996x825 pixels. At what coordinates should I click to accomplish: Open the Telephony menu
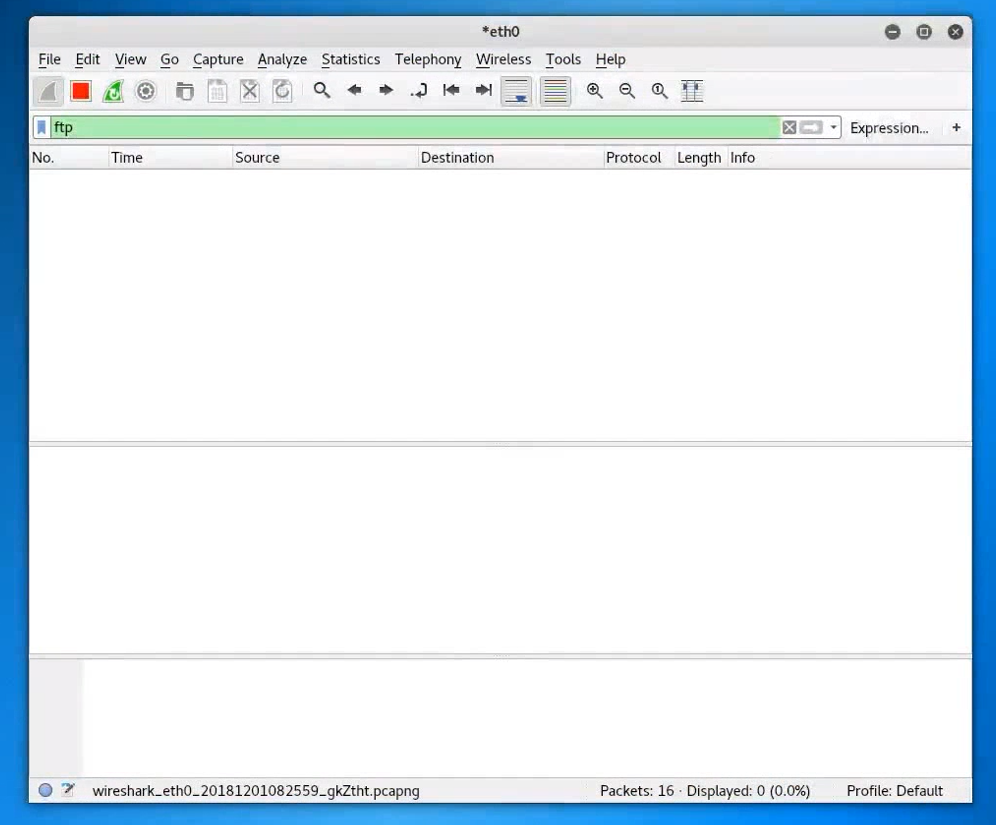coord(428,60)
